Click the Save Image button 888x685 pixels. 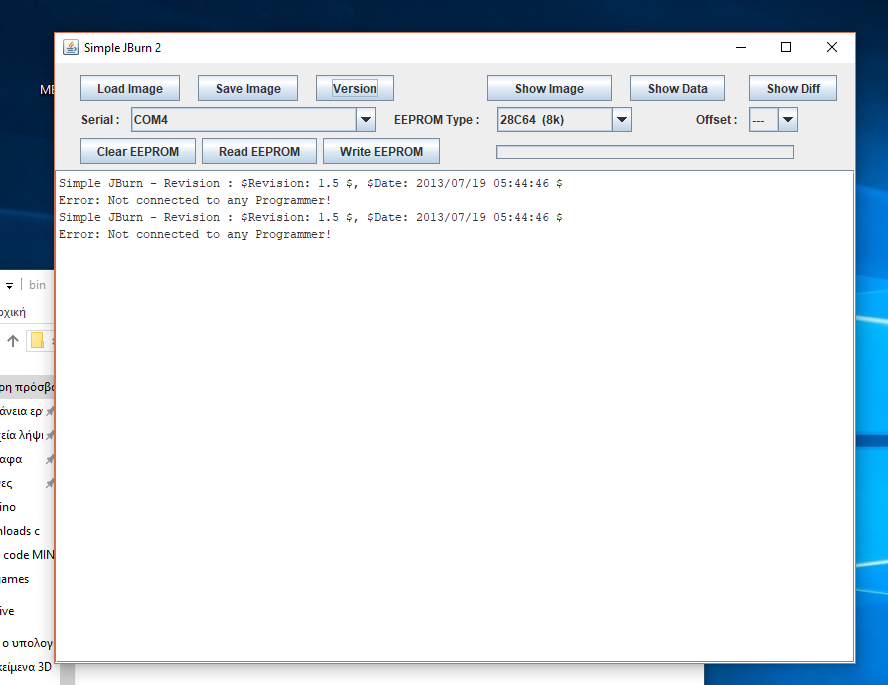(248, 89)
